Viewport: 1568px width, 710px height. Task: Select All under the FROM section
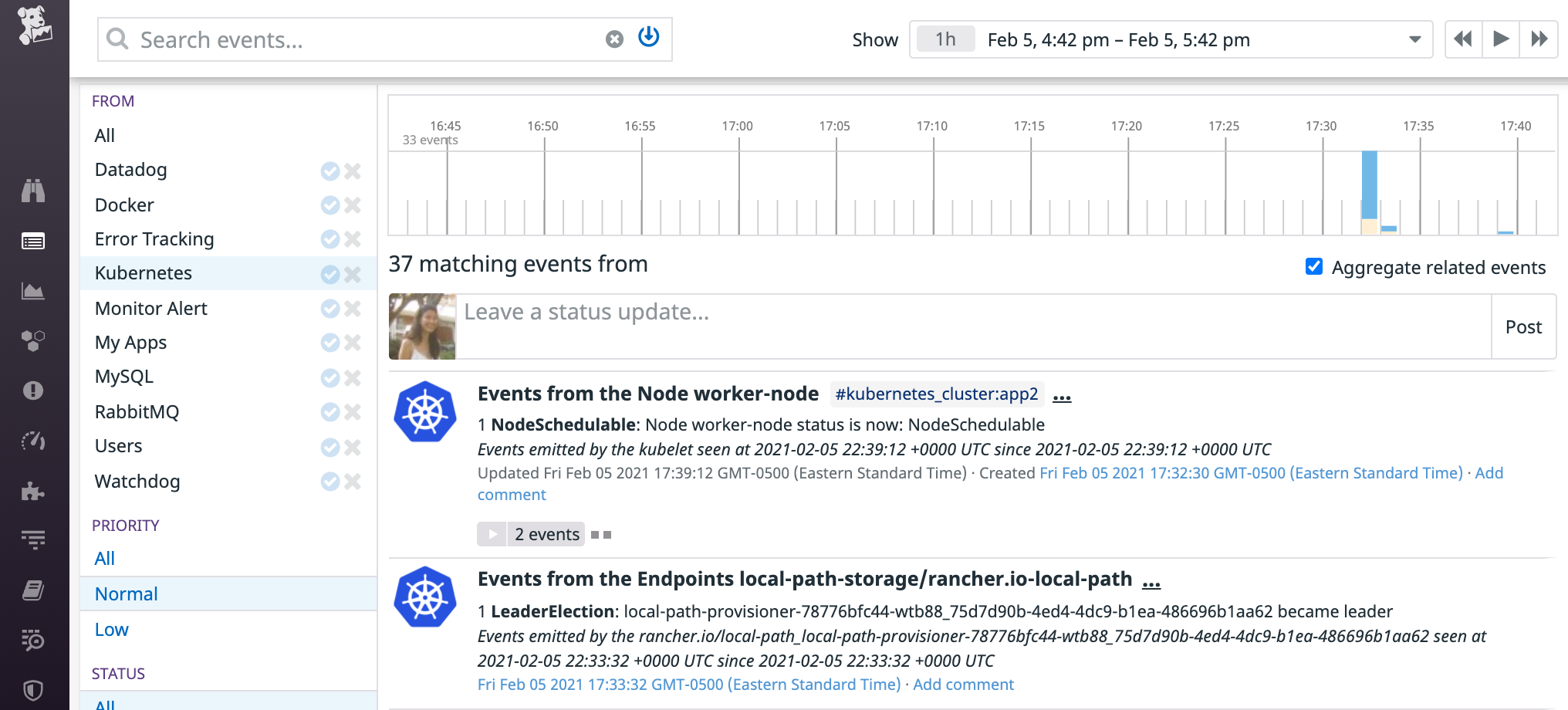pos(105,135)
